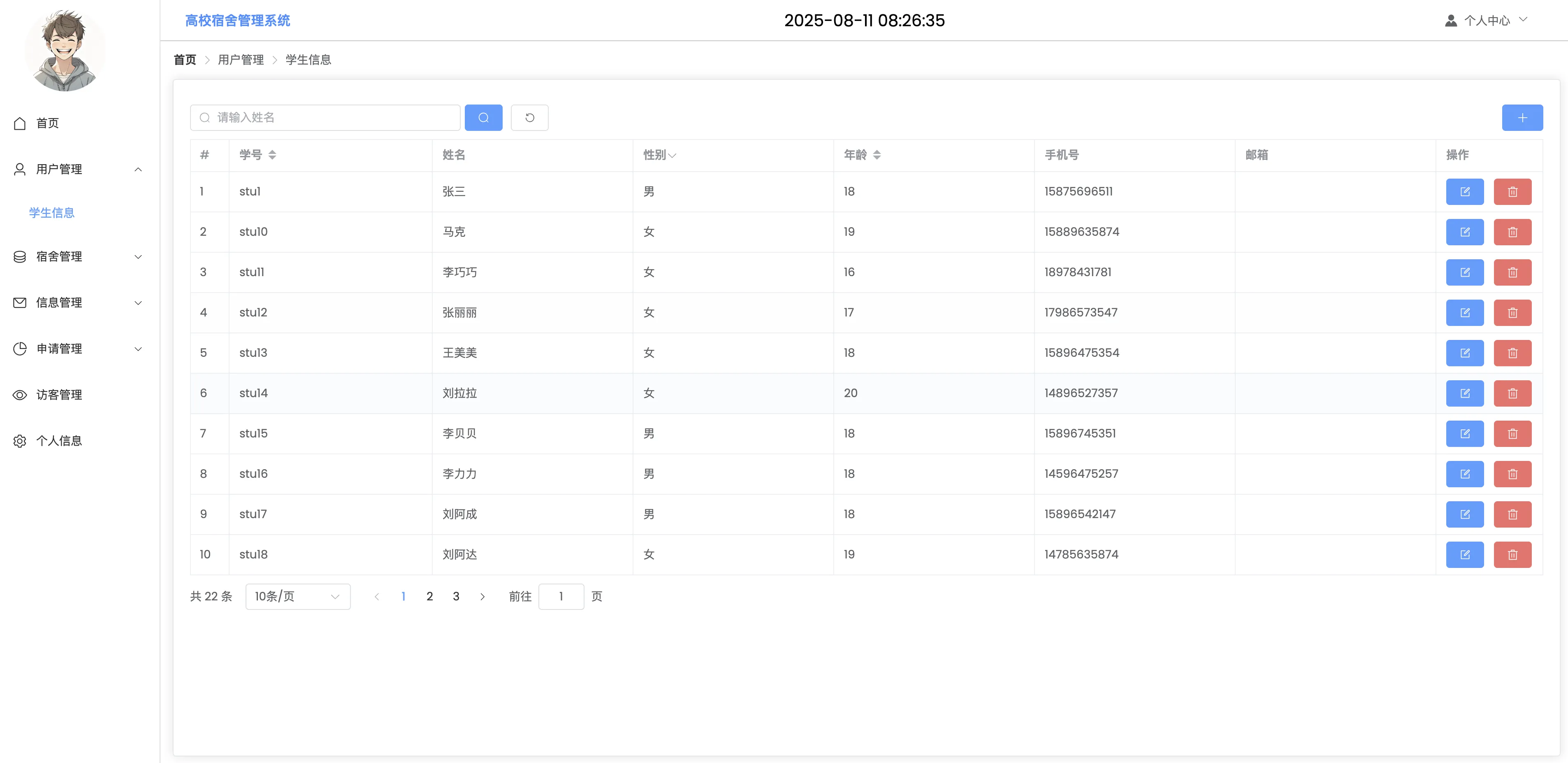Image resolution: width=1568 pixels, height=763 pixels.
Task: Delete the row for student 马克
Action: 1512,232
